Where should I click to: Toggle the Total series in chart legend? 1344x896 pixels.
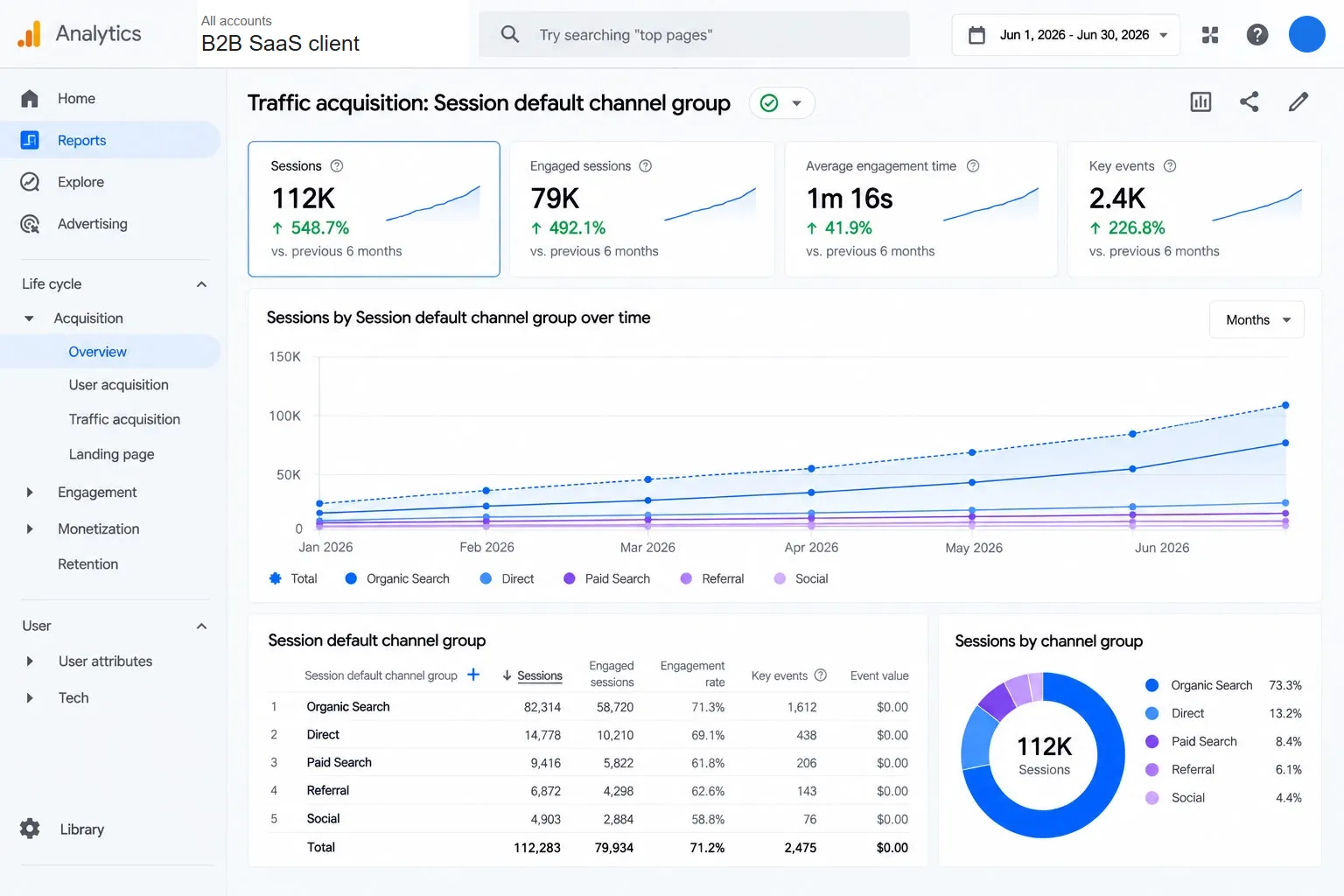click(293, 578)
